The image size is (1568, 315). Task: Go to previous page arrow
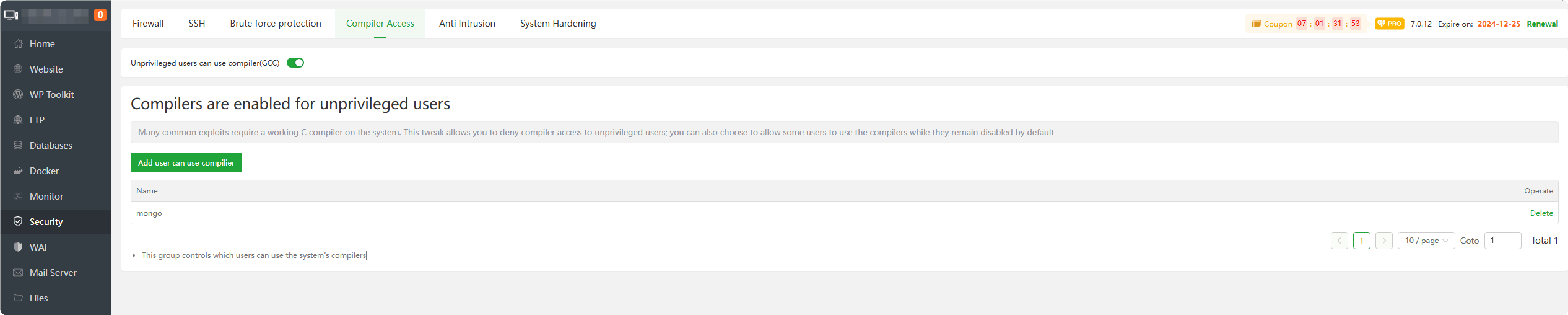[x=1339, y=241]
